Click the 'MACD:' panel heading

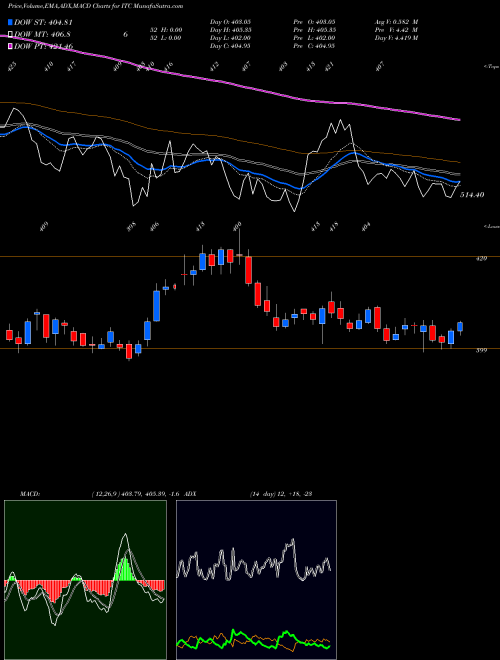coord(30,494)
